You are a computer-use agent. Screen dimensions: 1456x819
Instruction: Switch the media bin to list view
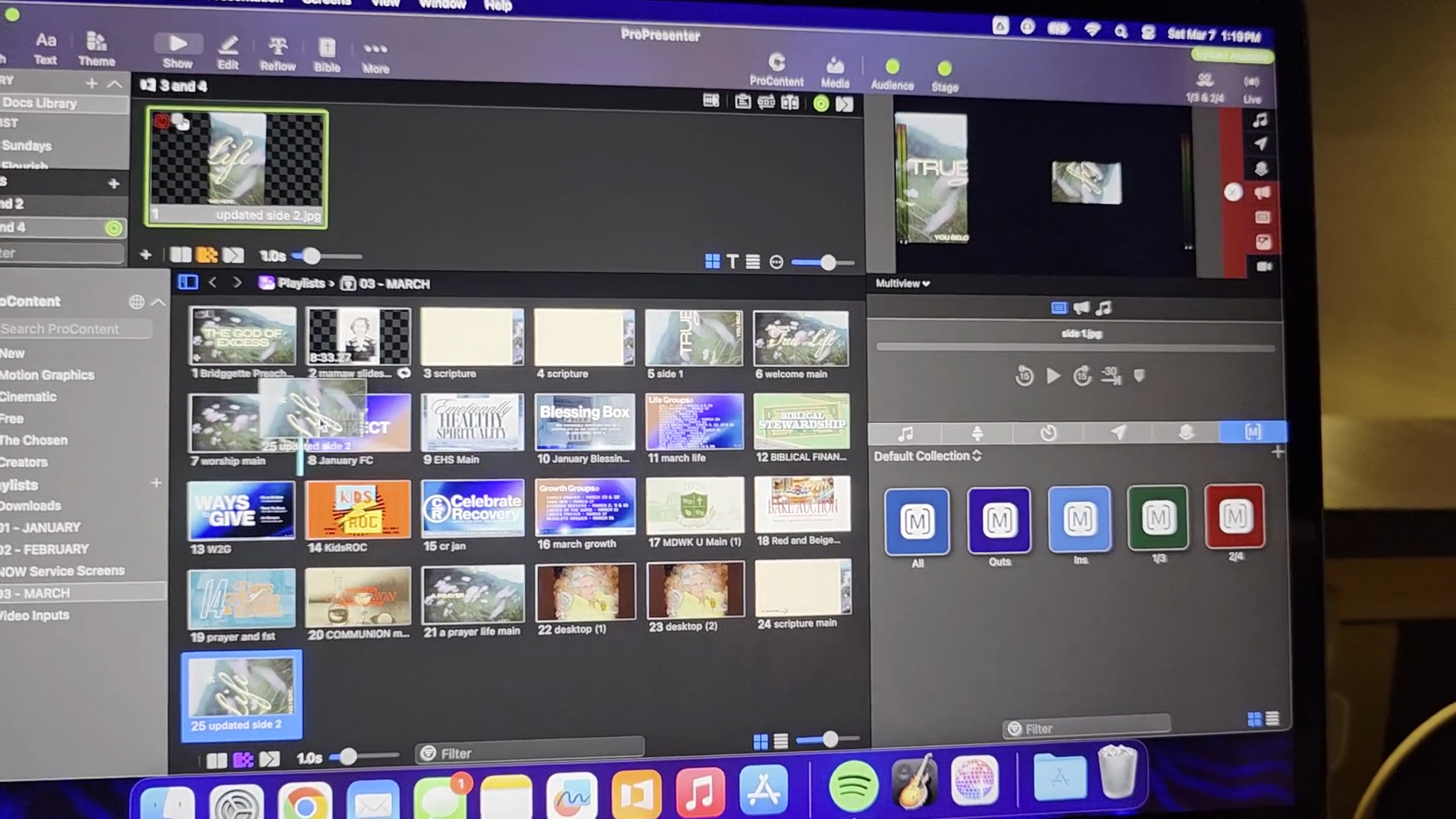pos(780,742)
